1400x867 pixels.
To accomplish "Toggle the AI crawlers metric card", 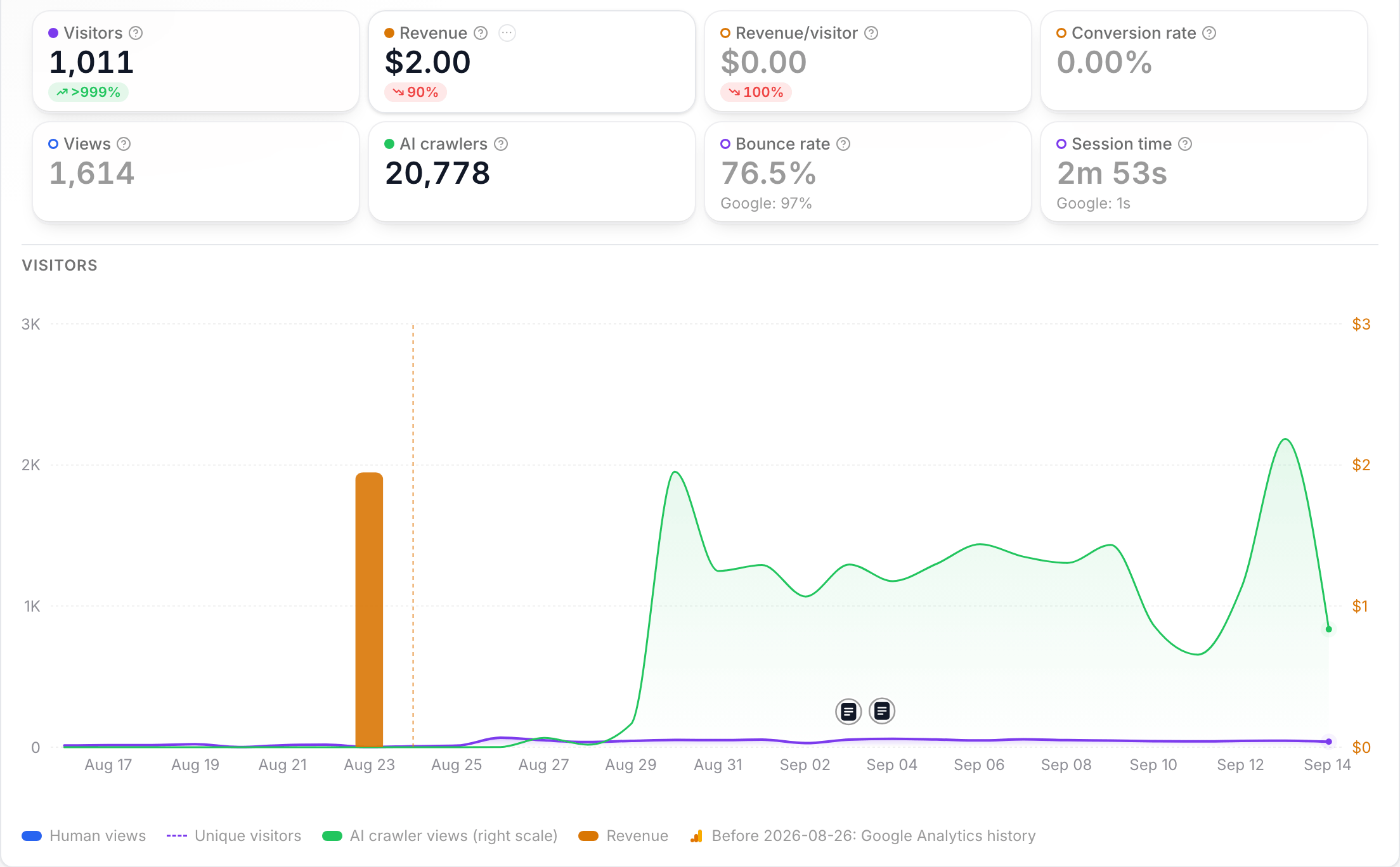I will pyautogui.click(x=532, y=172).
